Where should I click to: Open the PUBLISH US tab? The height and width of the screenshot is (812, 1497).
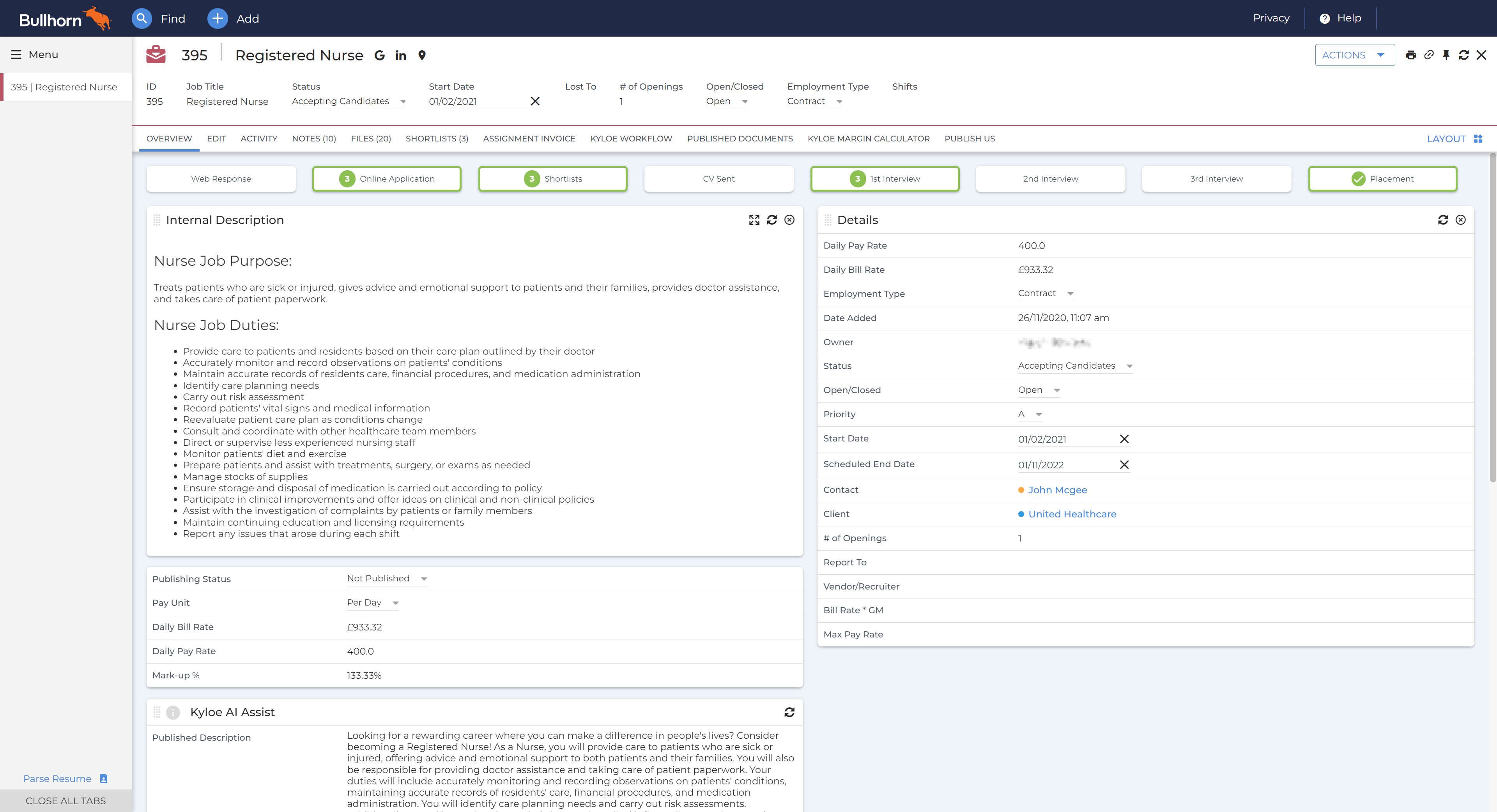(x=969, y=139)
